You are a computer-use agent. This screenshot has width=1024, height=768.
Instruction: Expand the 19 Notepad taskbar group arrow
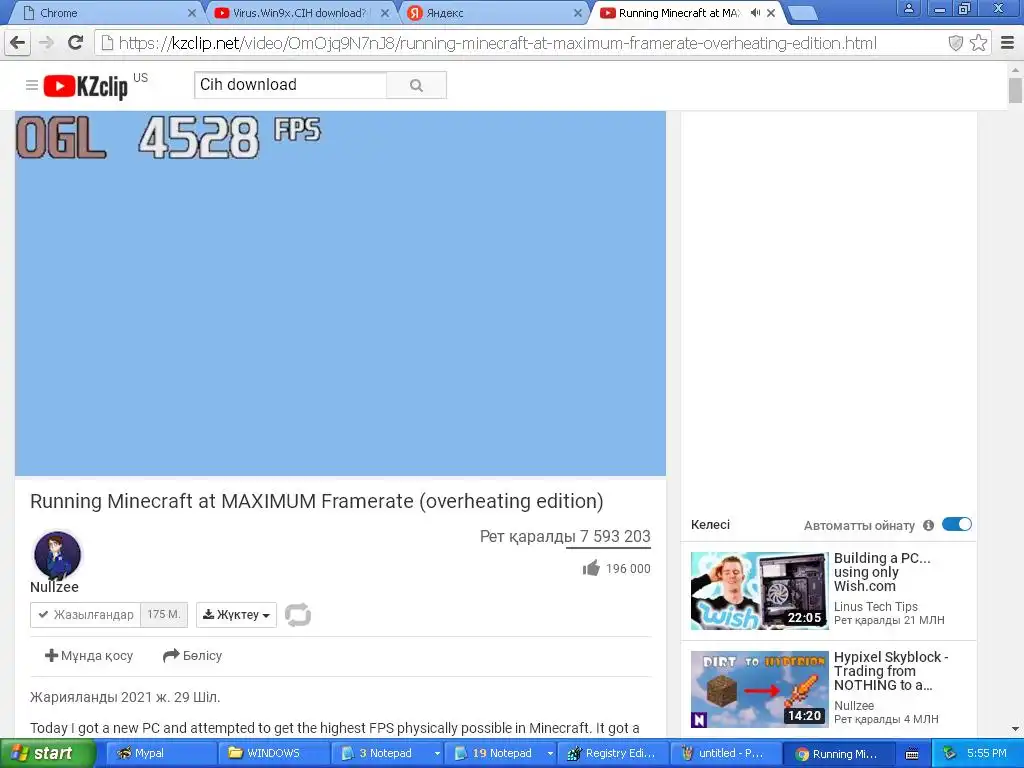(x=550, y=754)
